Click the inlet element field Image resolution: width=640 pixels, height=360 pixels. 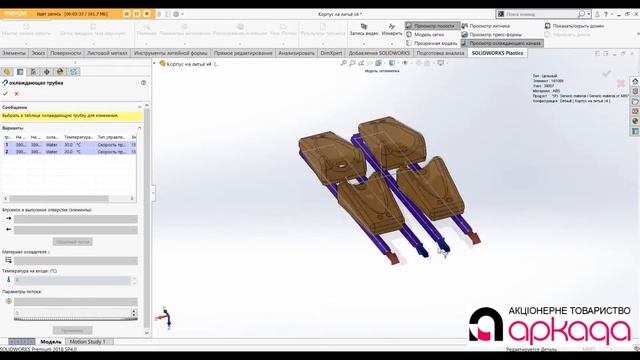[76, 219]
